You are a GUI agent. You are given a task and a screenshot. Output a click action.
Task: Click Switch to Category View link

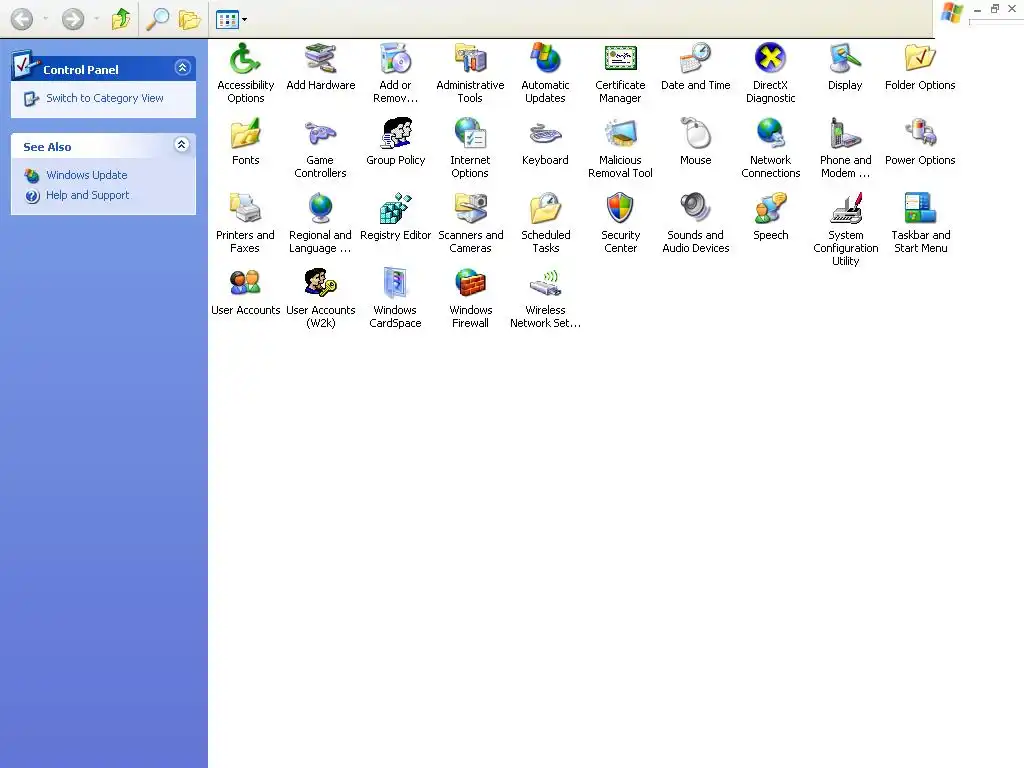(104, 98)
